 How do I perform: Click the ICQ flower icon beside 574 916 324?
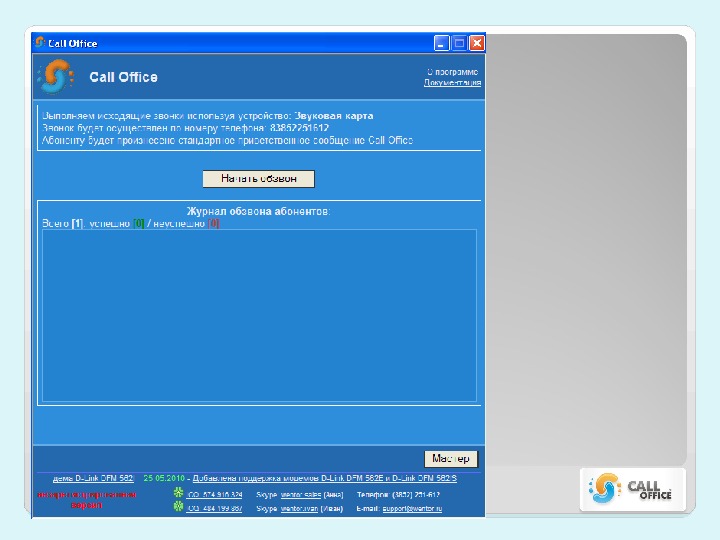pyautogui.click(x=178, y=493)
